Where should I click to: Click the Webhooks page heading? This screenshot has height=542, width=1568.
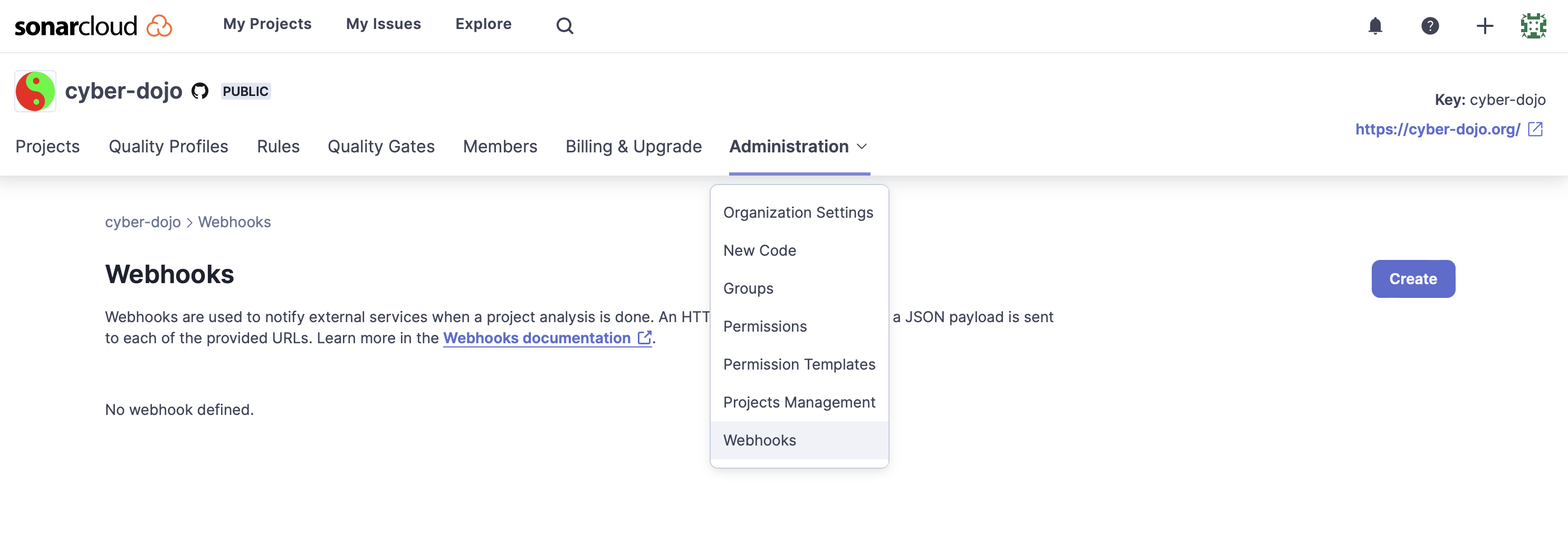click(x=169, y=274)
